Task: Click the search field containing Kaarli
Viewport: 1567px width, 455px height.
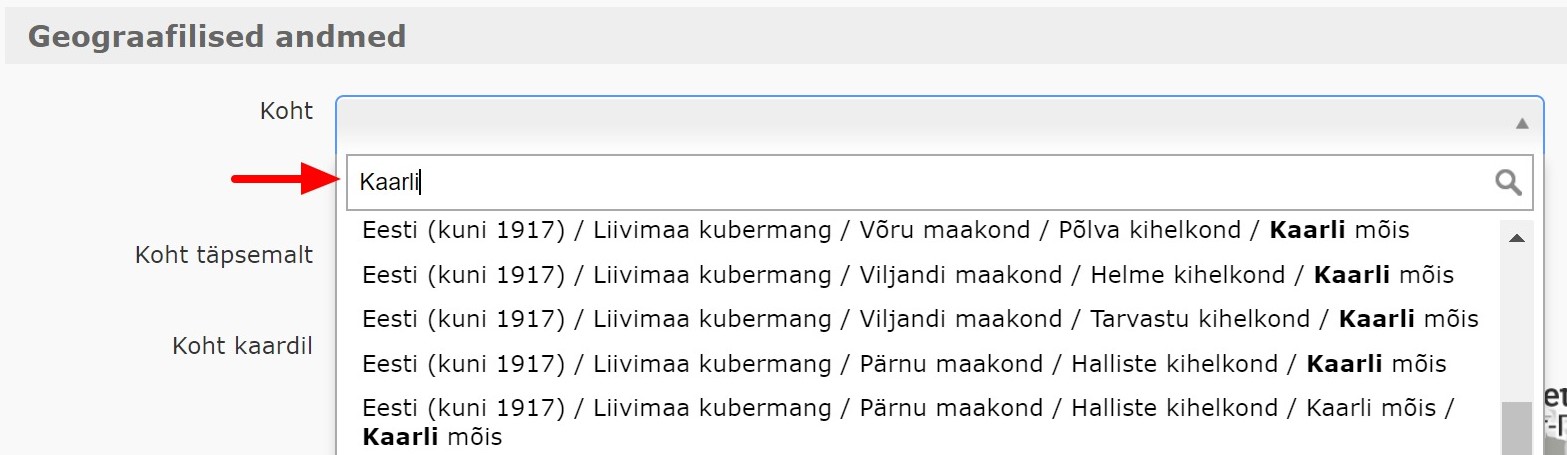Action: (x=900, y=182)
